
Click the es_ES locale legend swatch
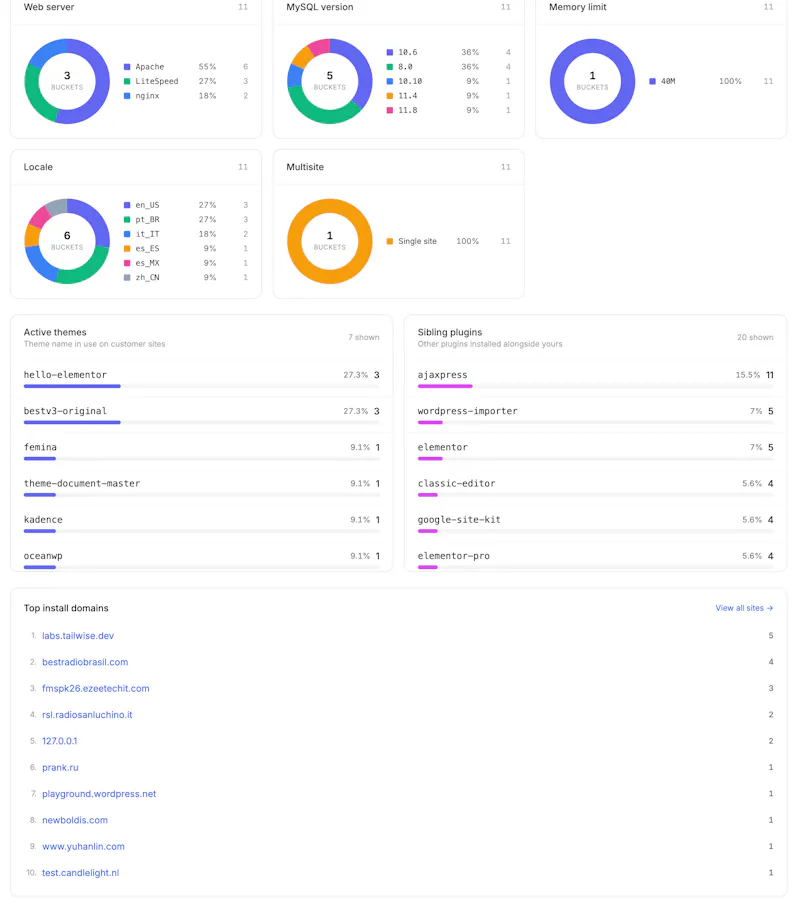(x=127, y=249)
